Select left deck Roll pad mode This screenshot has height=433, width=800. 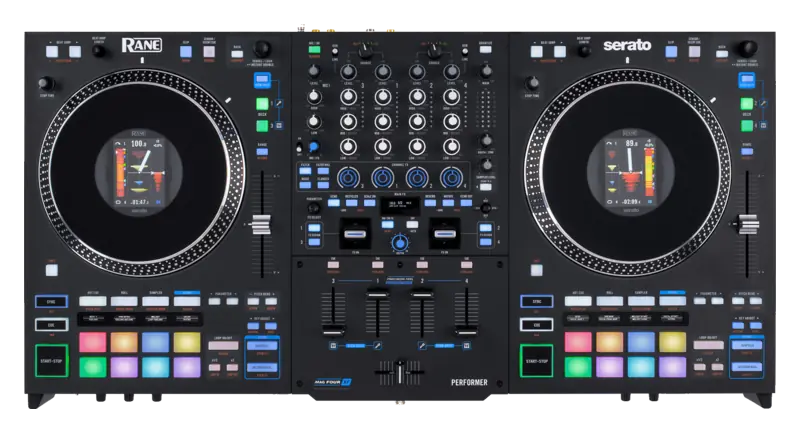tap(124, 301)
